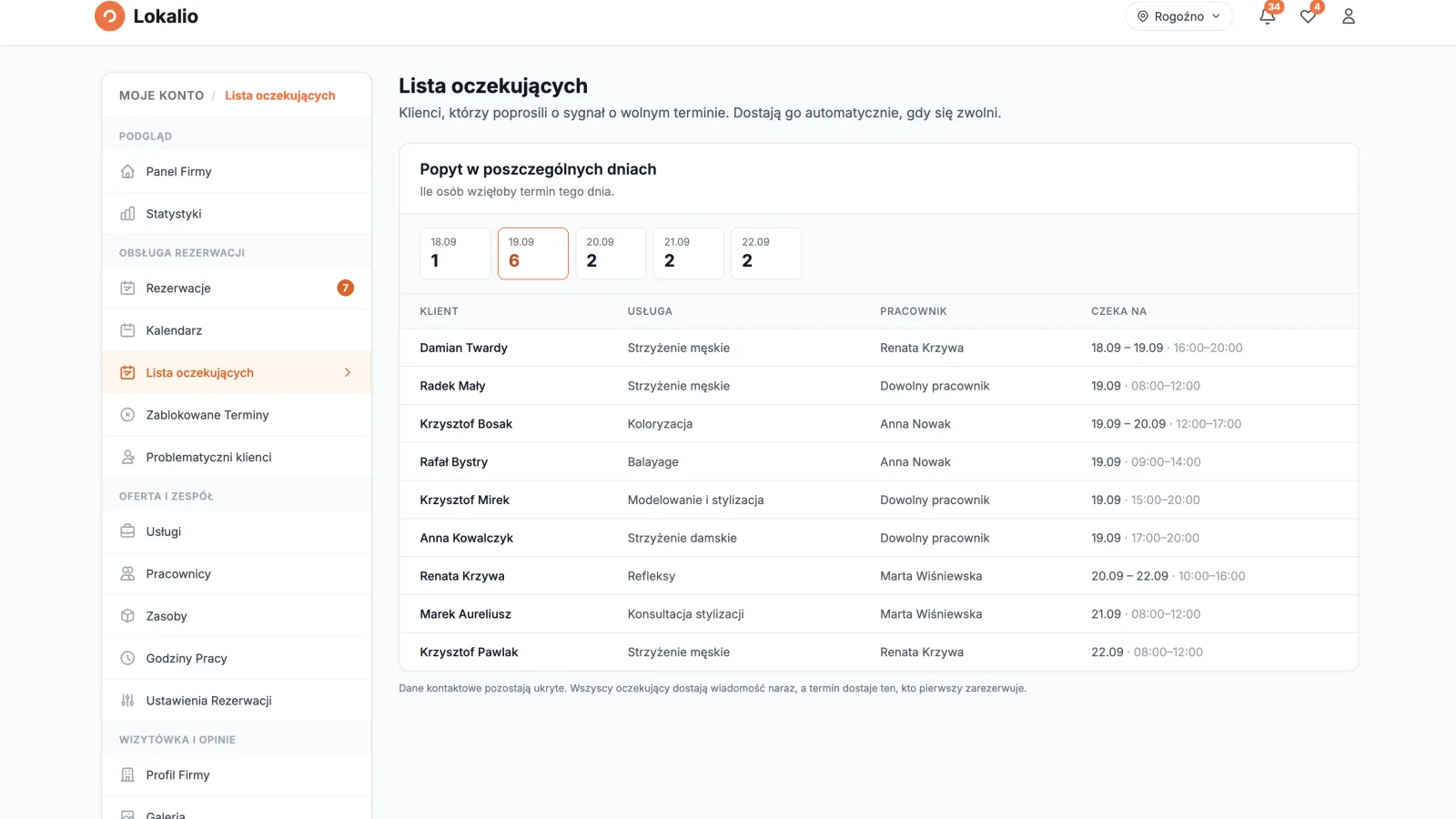Go to MOJE KONTO breadcrumb
Viewport: 1456px width, 819px height.
(x=161, y=96)
